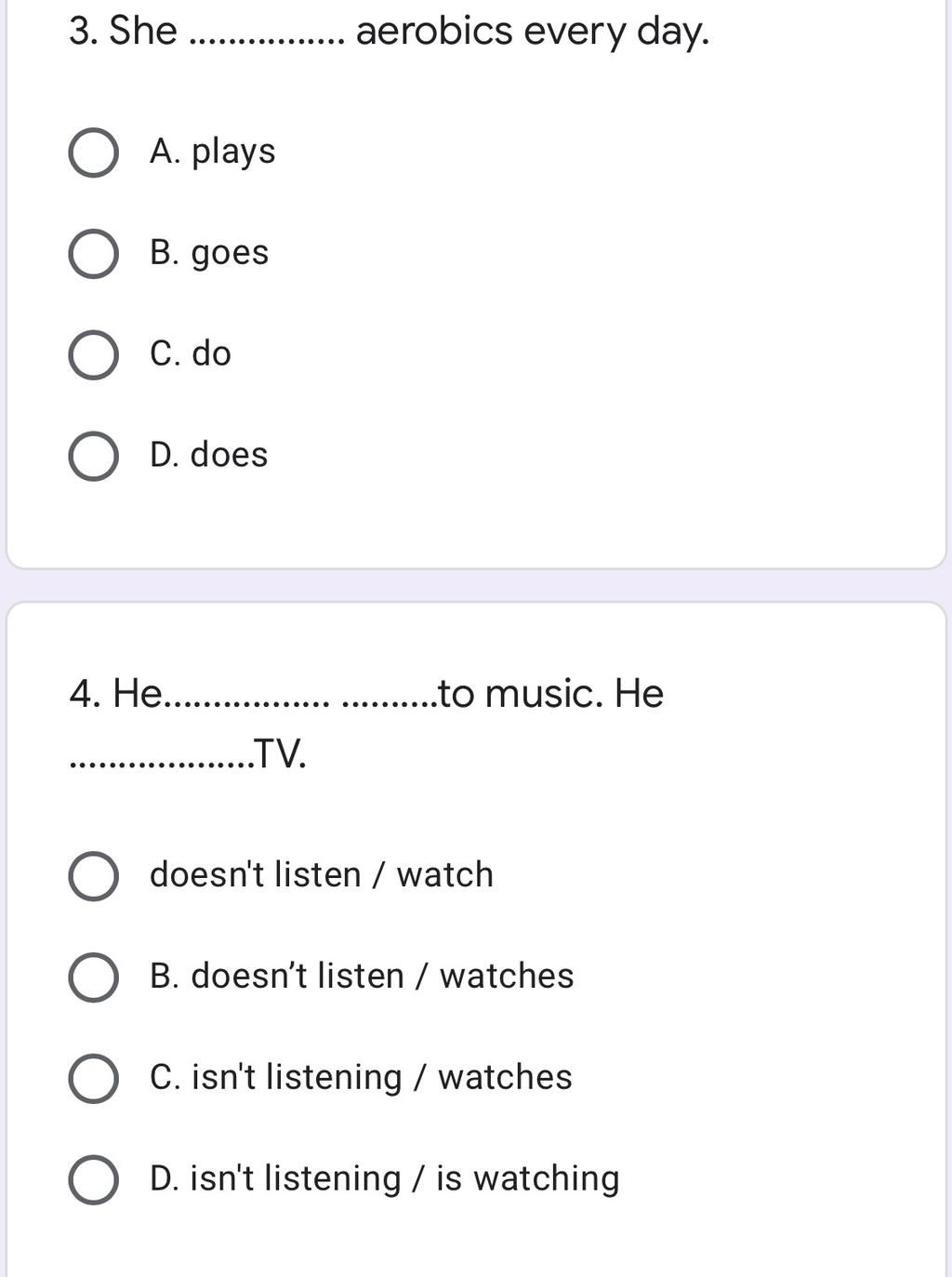Click the 'A. plays' answer label text
Screen dimensions: 952x1277
[213, 152]
